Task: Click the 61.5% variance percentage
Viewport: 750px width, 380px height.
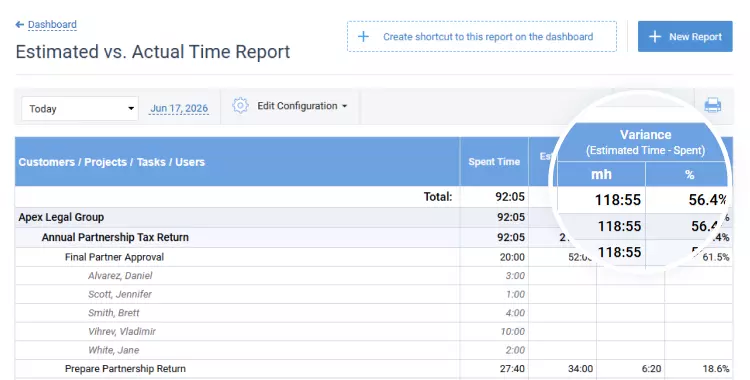Action: [716, 257]
